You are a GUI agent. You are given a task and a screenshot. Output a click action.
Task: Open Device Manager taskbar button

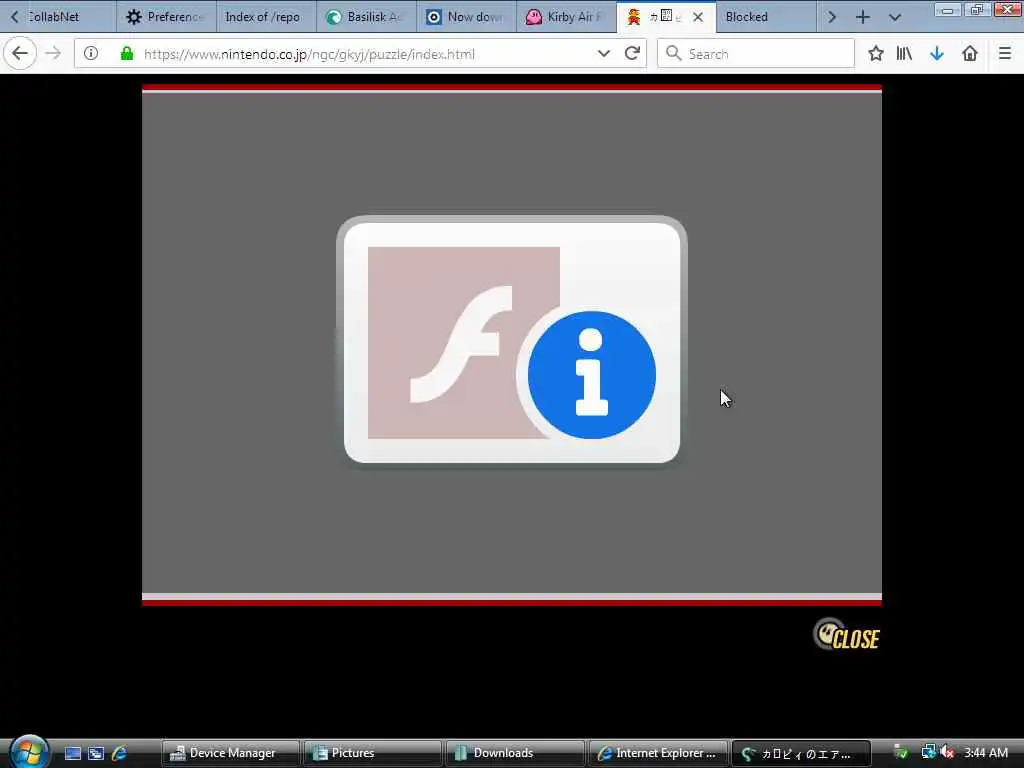click(x=231, y=753)
